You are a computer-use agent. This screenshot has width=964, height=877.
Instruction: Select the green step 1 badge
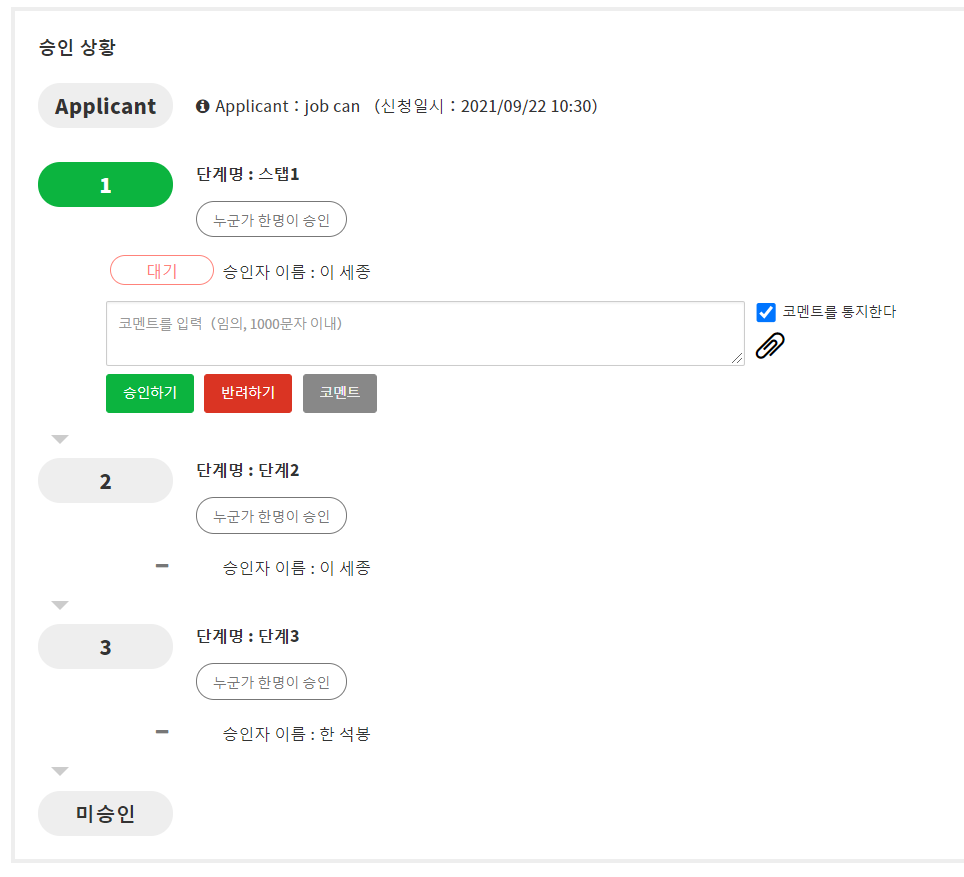click(105, 185)
